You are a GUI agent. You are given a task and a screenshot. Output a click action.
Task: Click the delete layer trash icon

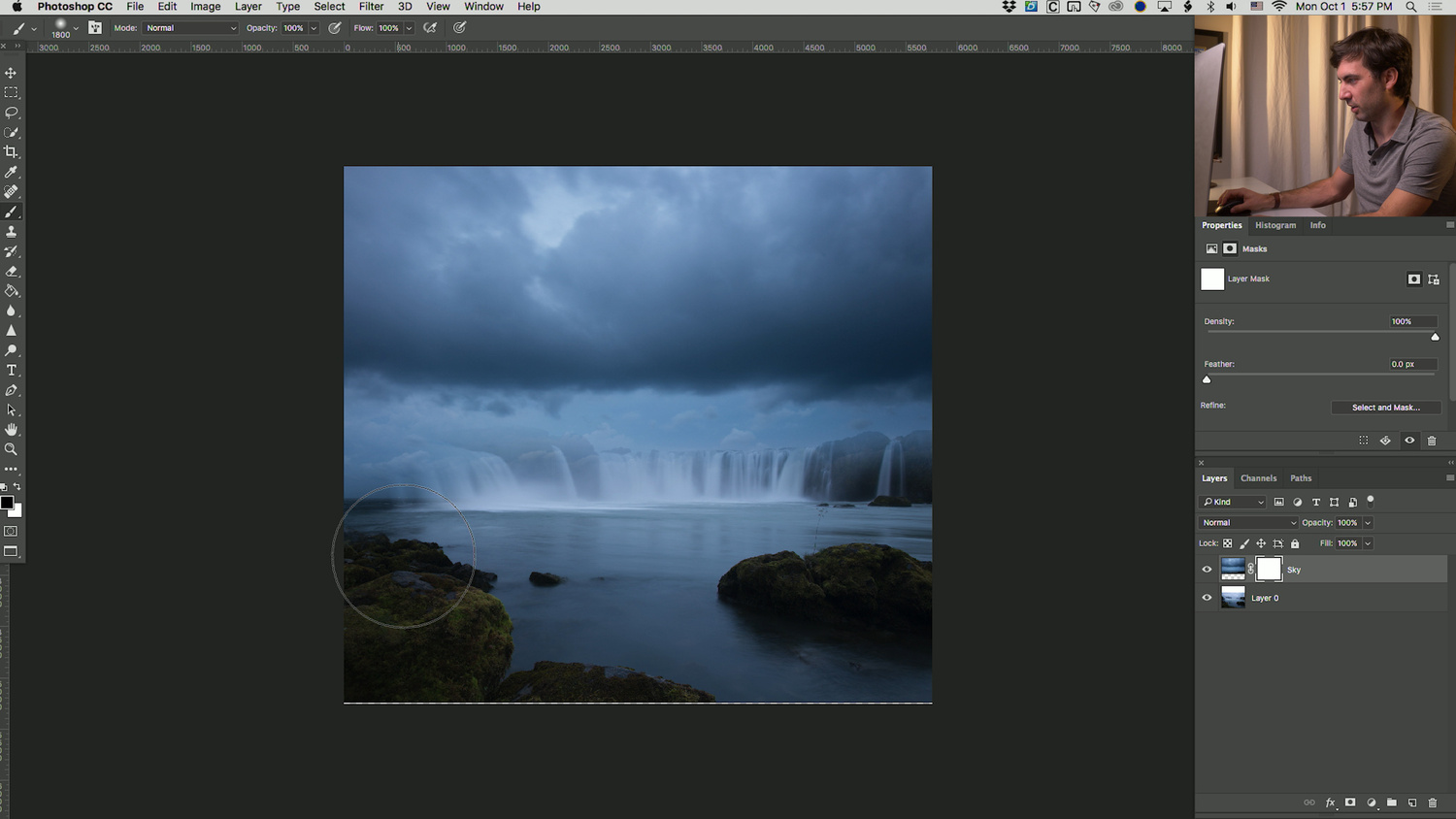tap(1432, 803)
